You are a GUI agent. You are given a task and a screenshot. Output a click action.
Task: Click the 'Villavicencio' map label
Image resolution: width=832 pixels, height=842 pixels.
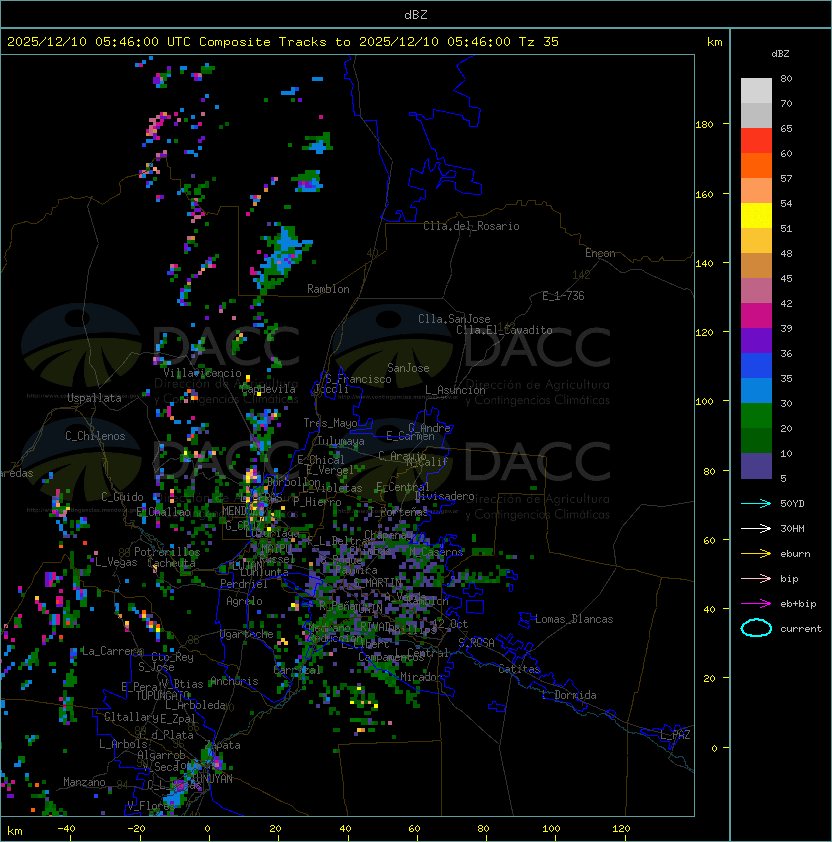click(202, 373)
